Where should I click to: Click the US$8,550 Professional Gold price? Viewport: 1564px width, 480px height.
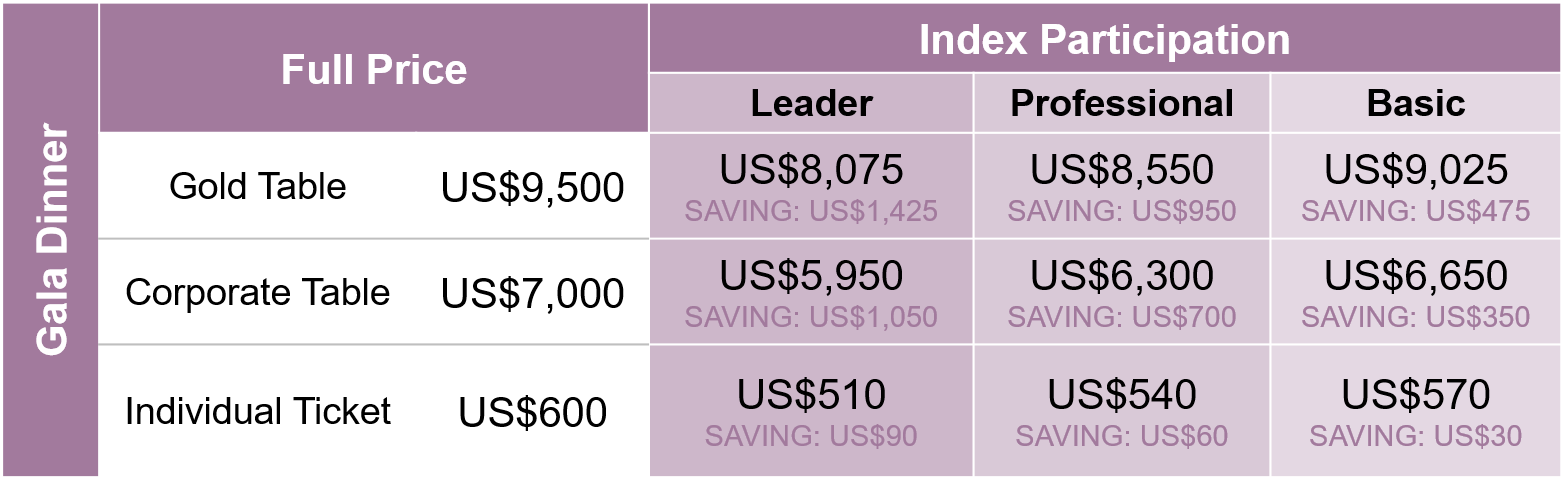coord(1122,170)
